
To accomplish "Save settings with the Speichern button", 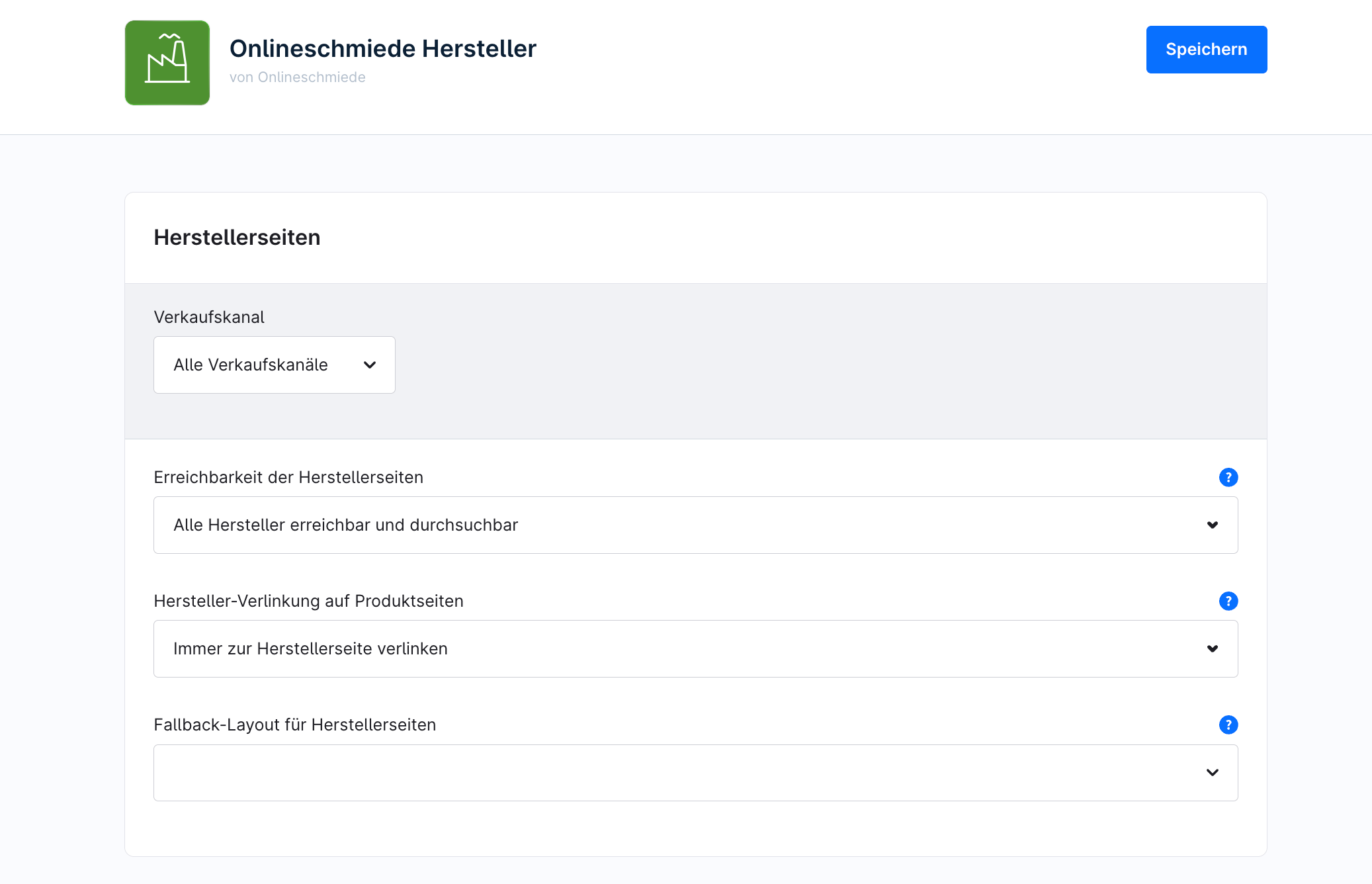I will (x=1207, y=50).
